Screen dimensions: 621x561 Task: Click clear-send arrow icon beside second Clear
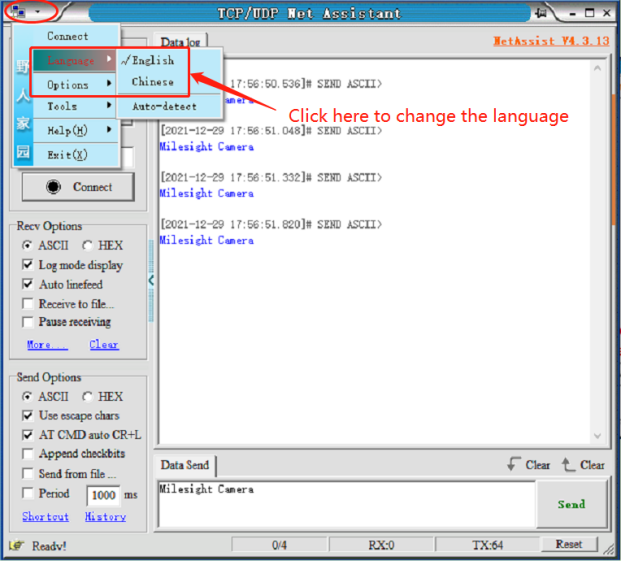(568, 464)
